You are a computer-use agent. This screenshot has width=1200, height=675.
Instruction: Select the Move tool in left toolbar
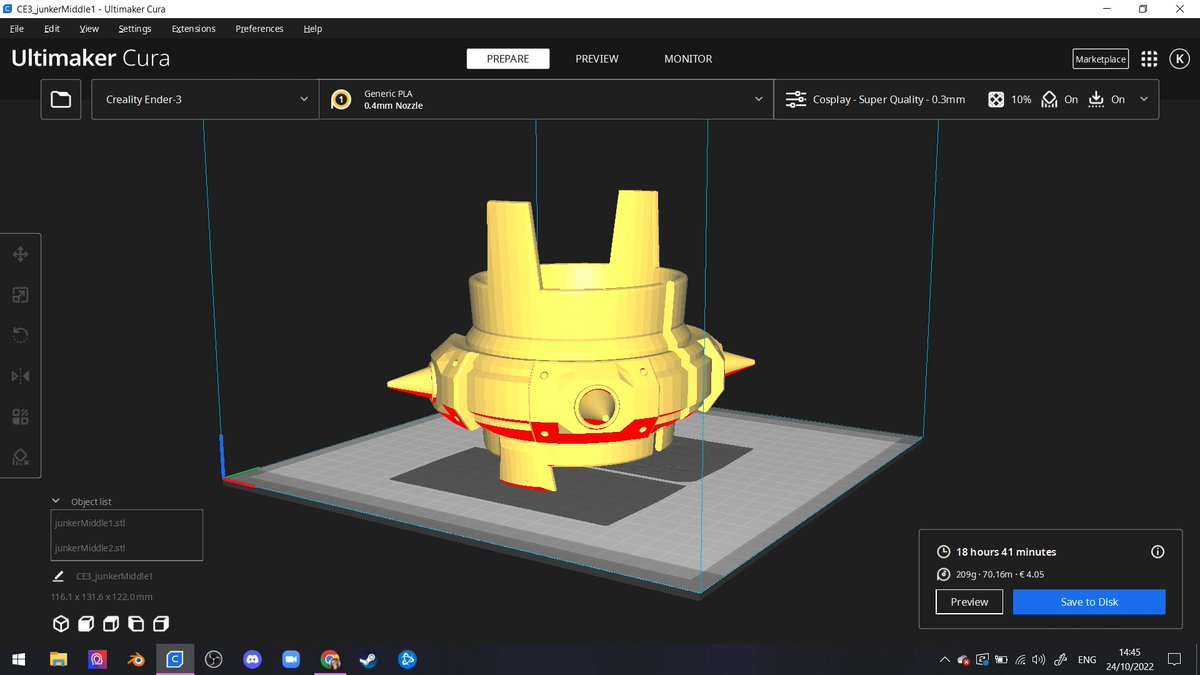(19, 255)
